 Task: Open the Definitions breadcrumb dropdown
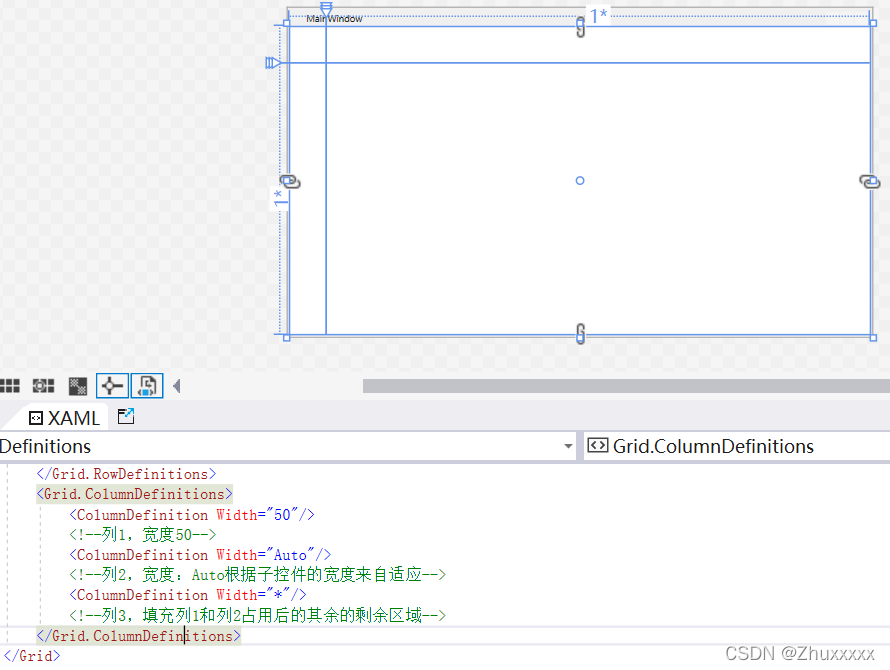[x=568, y=446]
